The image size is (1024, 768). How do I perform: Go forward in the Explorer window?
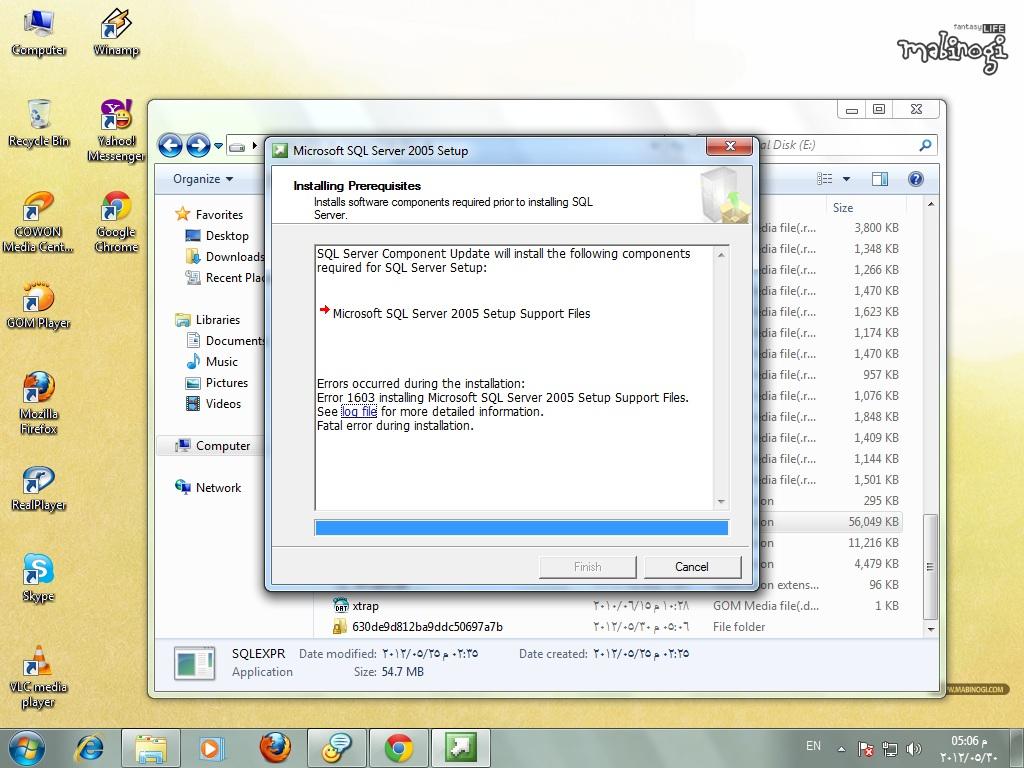(199, 145)
